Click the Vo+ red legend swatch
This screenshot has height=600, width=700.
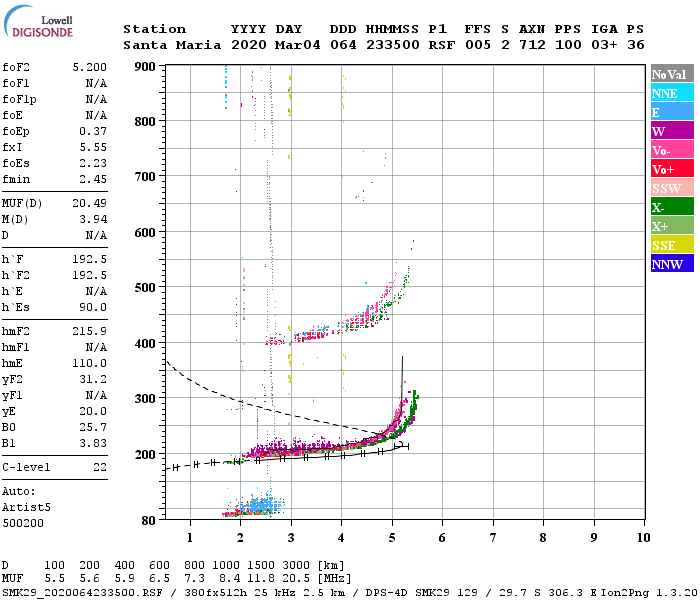[x=672, y=169]
